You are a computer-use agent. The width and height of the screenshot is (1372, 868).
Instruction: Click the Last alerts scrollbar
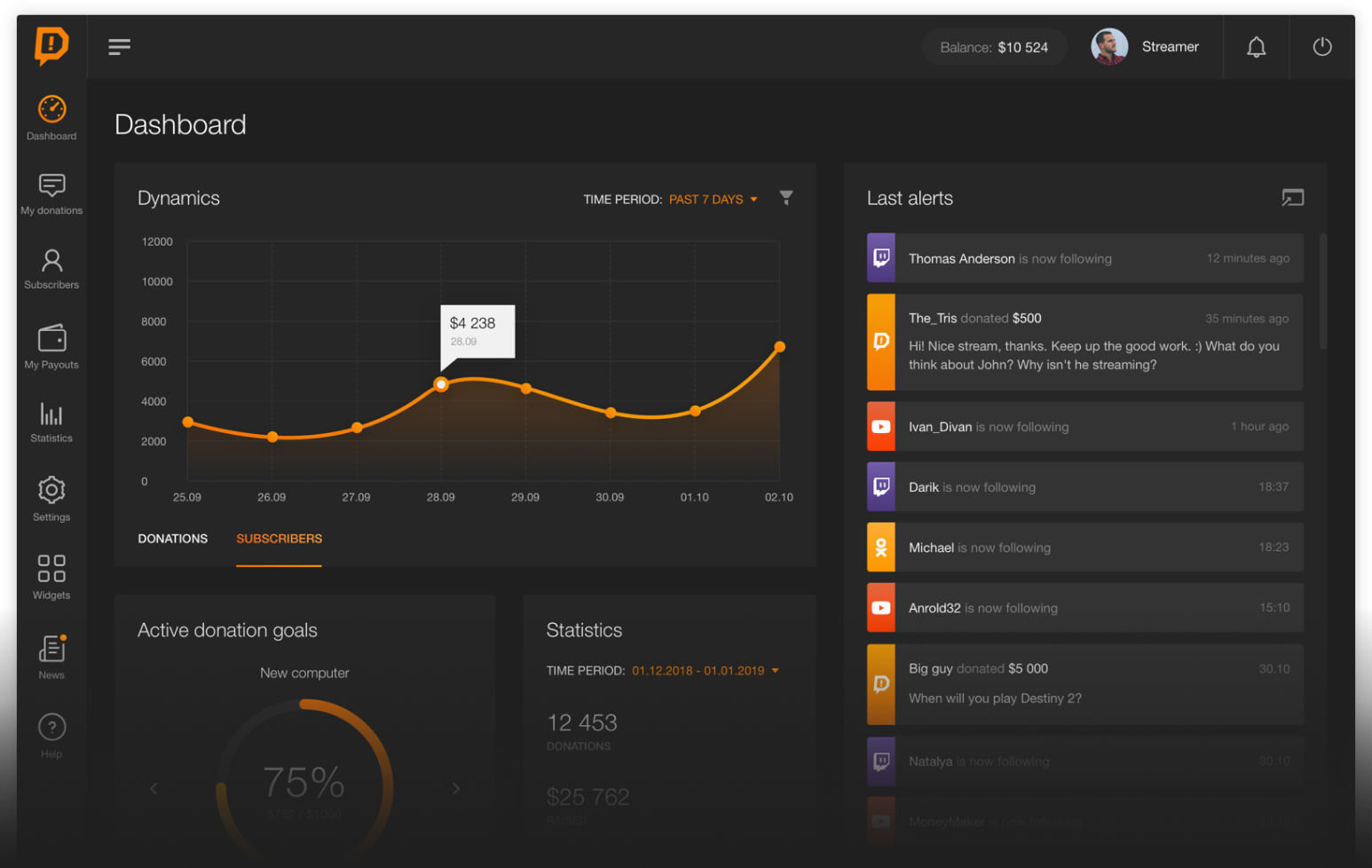click(x=1322, y=292)
